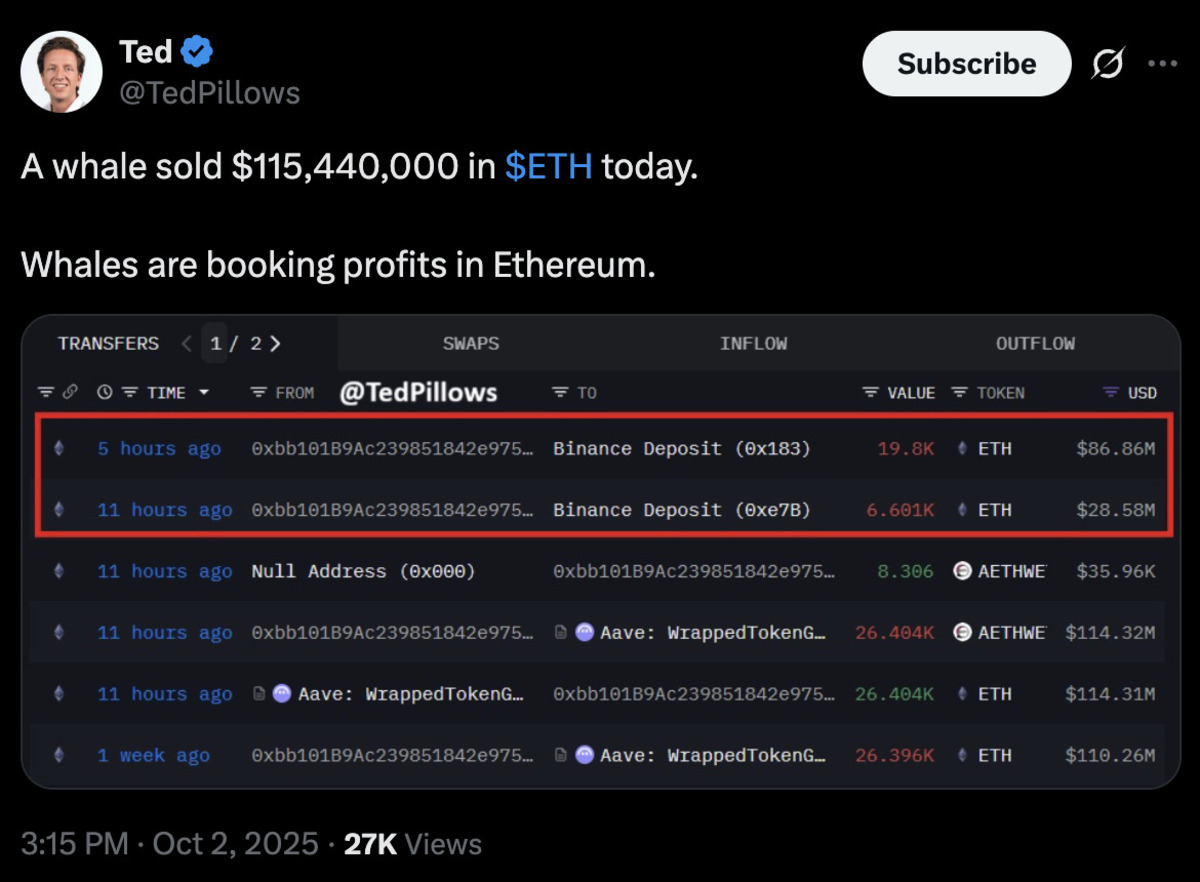Click the VALUE column filter icon
This screenshot has width=1200, height=882.
[871, 393]
